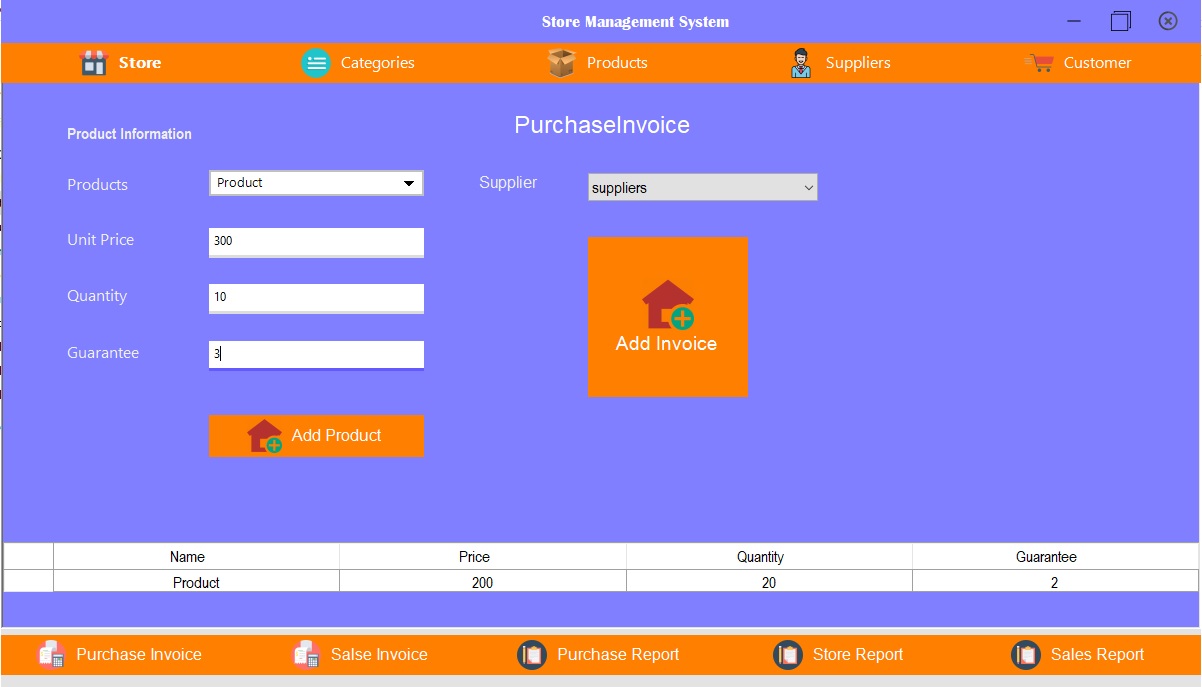Select the row header of Product row
Screen dimensions: 1202x687
(28, 582)
